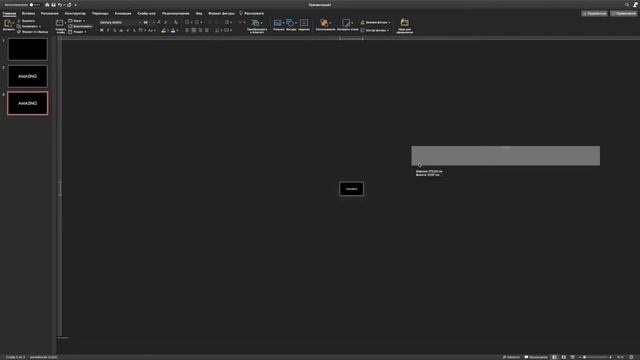Open the Design (Конструктор) ribbon tab
Screen dimensions: 640x360
pyautogui.click(x=75, y=13)
